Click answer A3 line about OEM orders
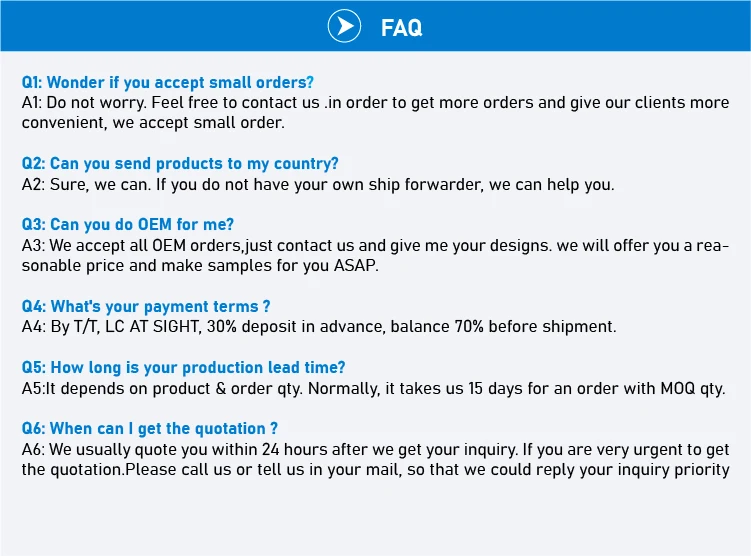The width and height of the screenshot is (751, 556). pos(375,245)
